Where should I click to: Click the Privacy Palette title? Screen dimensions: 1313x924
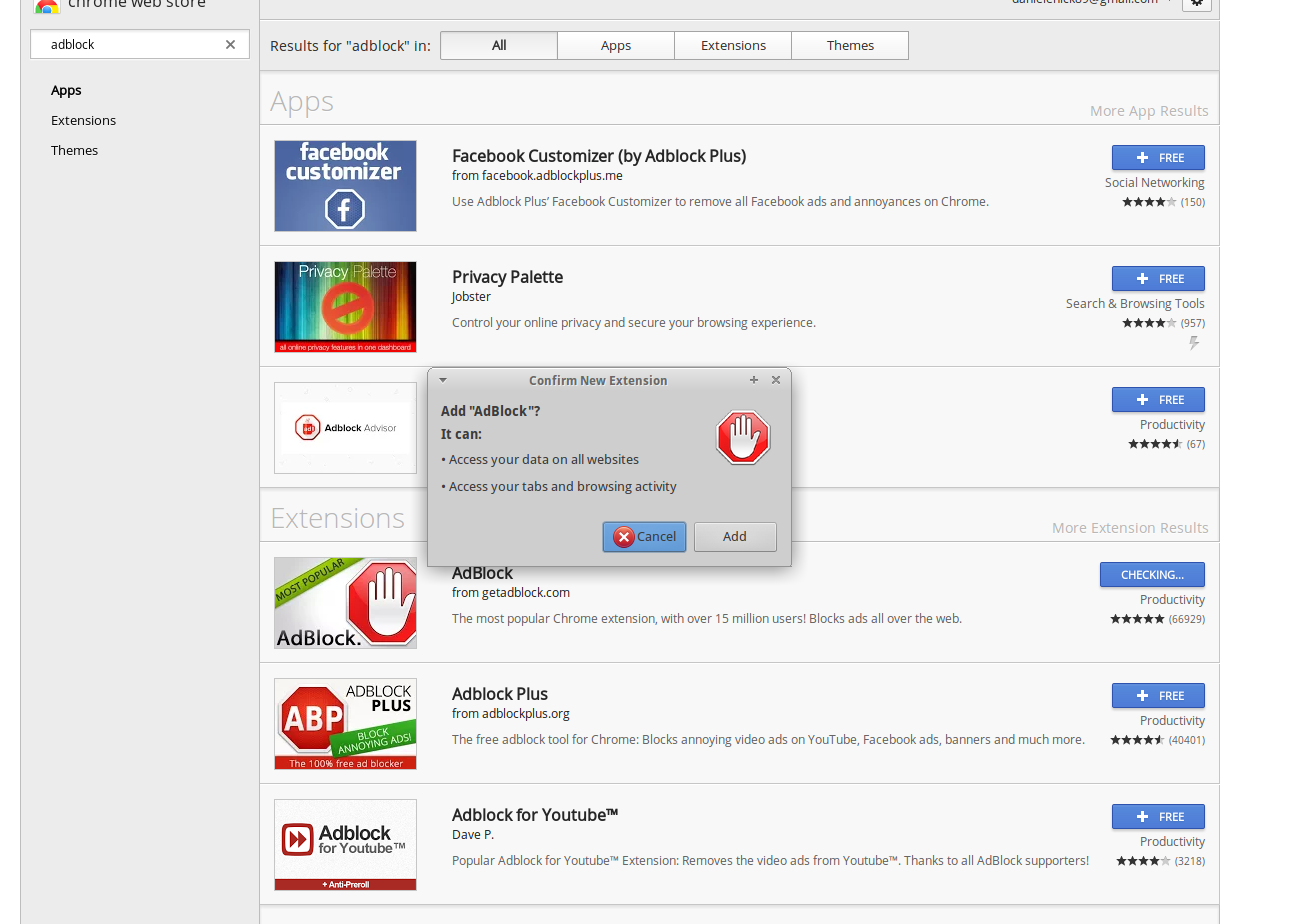[507, 277]
